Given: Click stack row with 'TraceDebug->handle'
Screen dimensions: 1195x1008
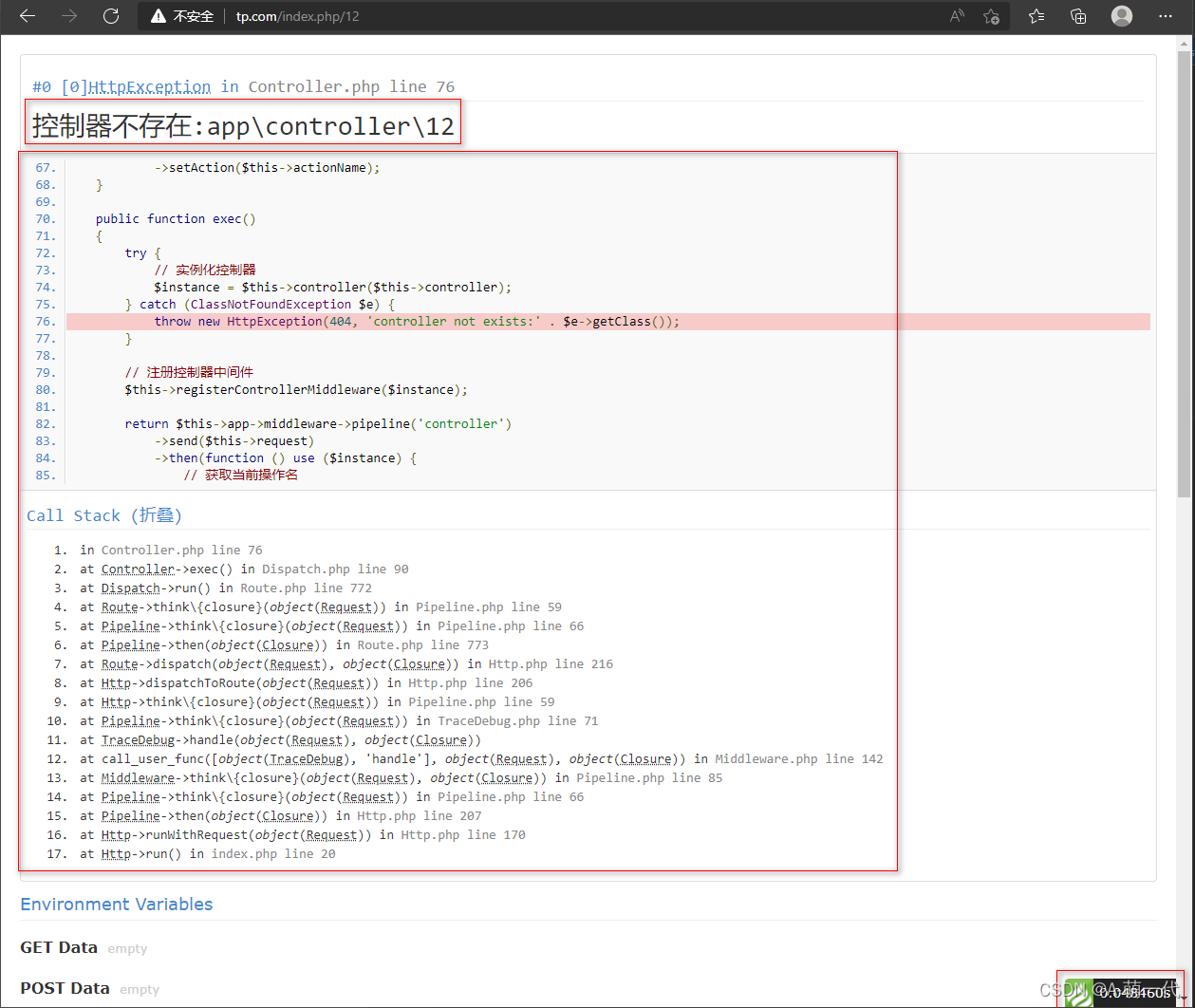Looking at the screenshot, I should (x=281, y=740).
